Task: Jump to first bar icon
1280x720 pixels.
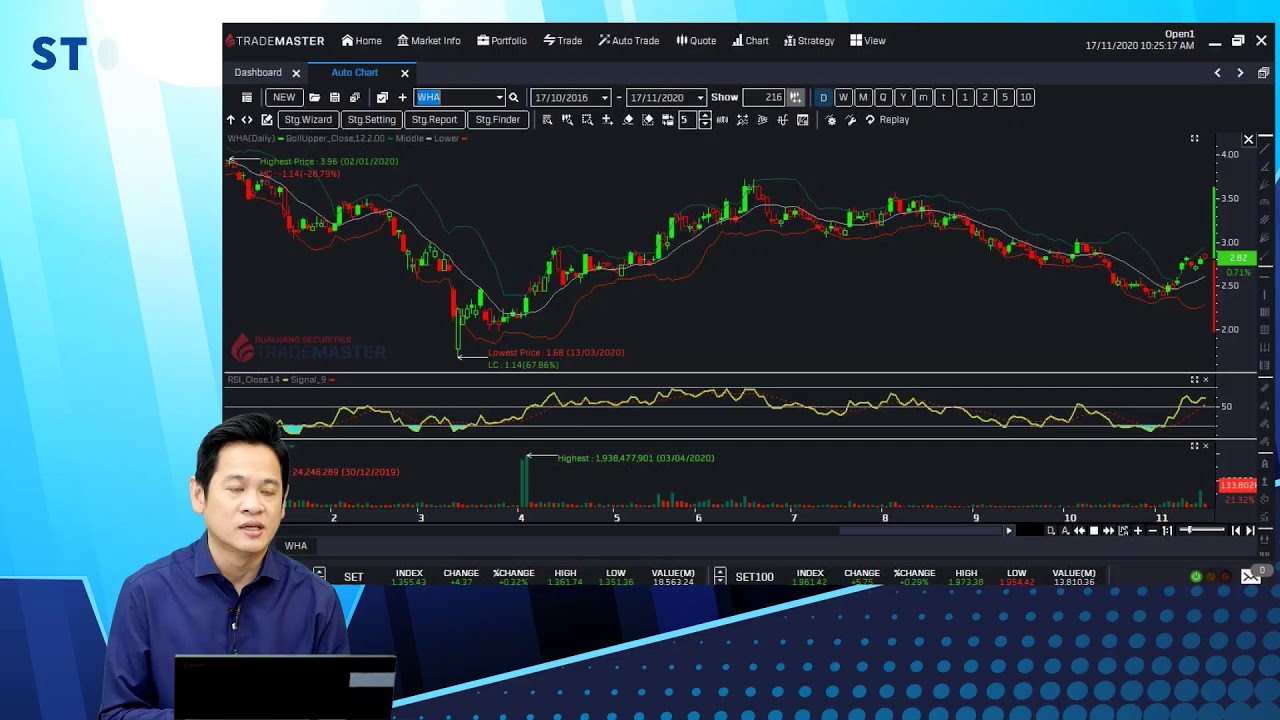Action: click(x=1235, y=530)
